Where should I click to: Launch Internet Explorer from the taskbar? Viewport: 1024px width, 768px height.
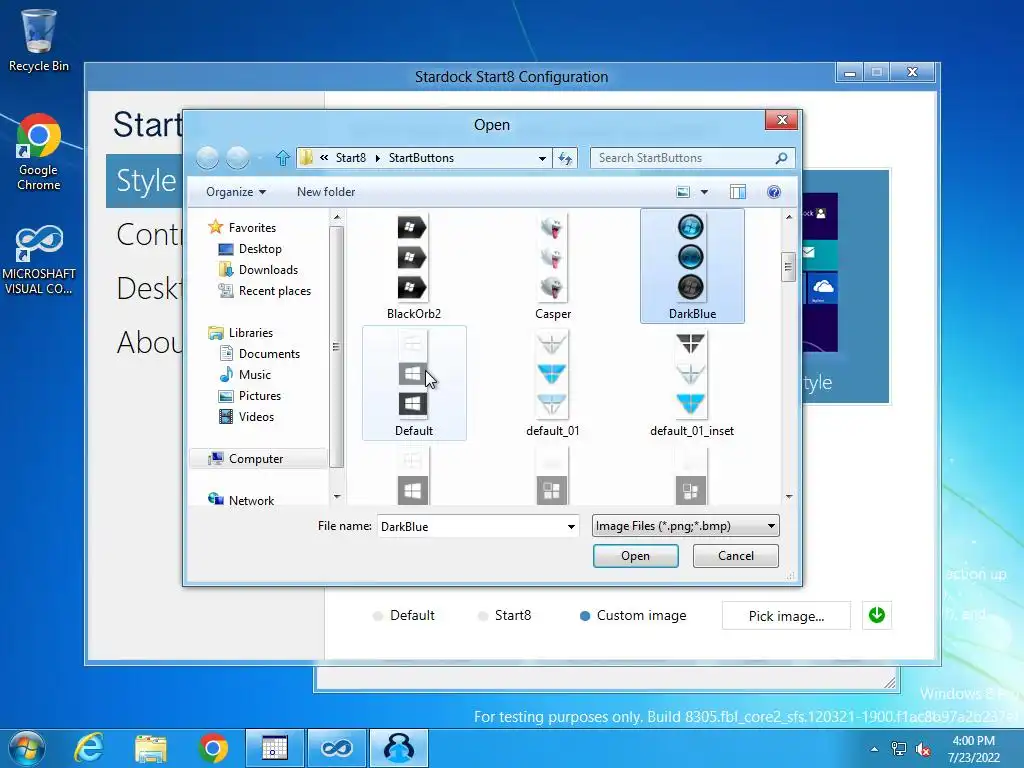click(89, 748)
